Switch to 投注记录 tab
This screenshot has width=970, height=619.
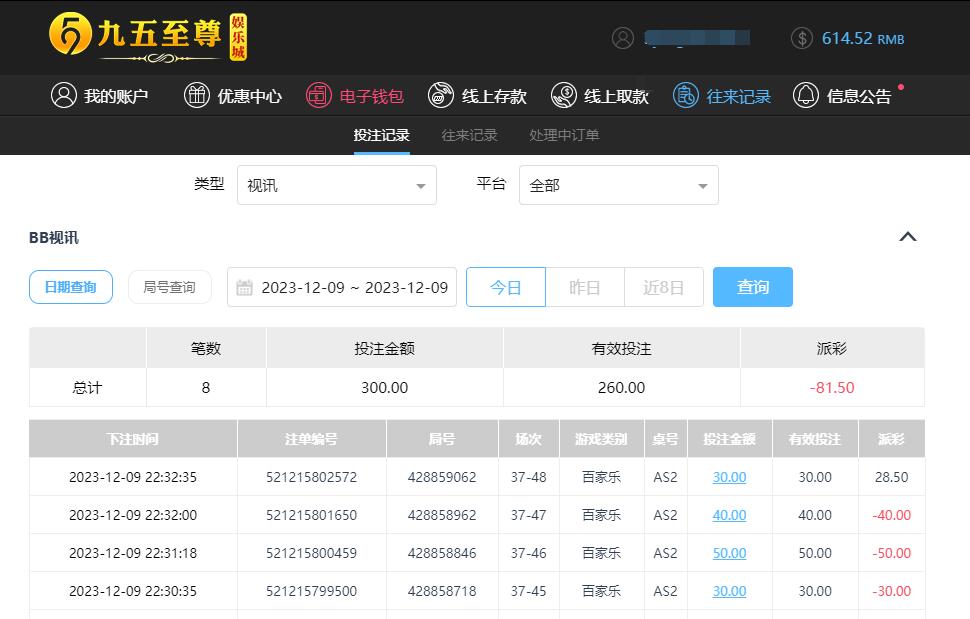382,135
